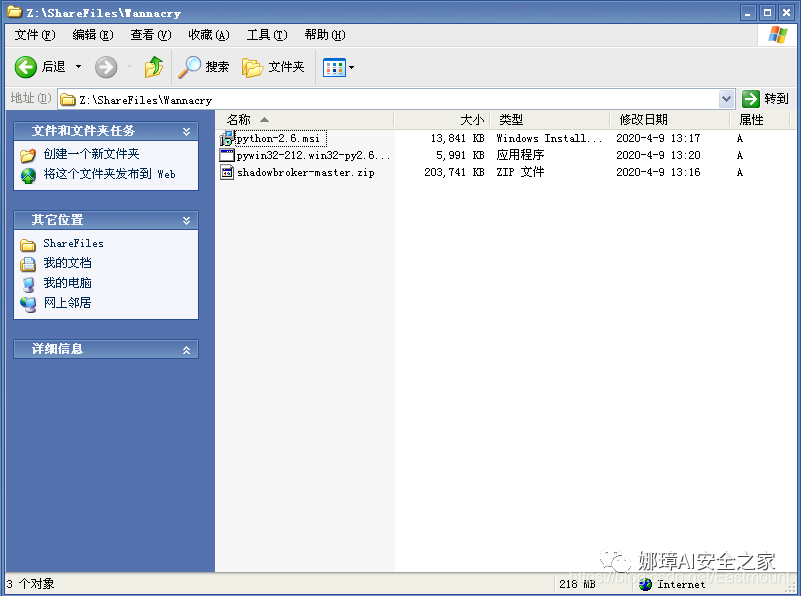Click the 5,991 KB size cell
Image resolution: width=801 pixels, height=596 pixels.
(460, 155)
